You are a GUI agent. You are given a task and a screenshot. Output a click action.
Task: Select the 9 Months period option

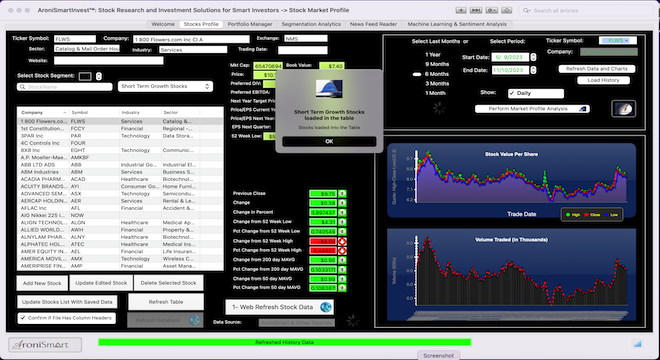pyautogui.click(x=437, y=64)
